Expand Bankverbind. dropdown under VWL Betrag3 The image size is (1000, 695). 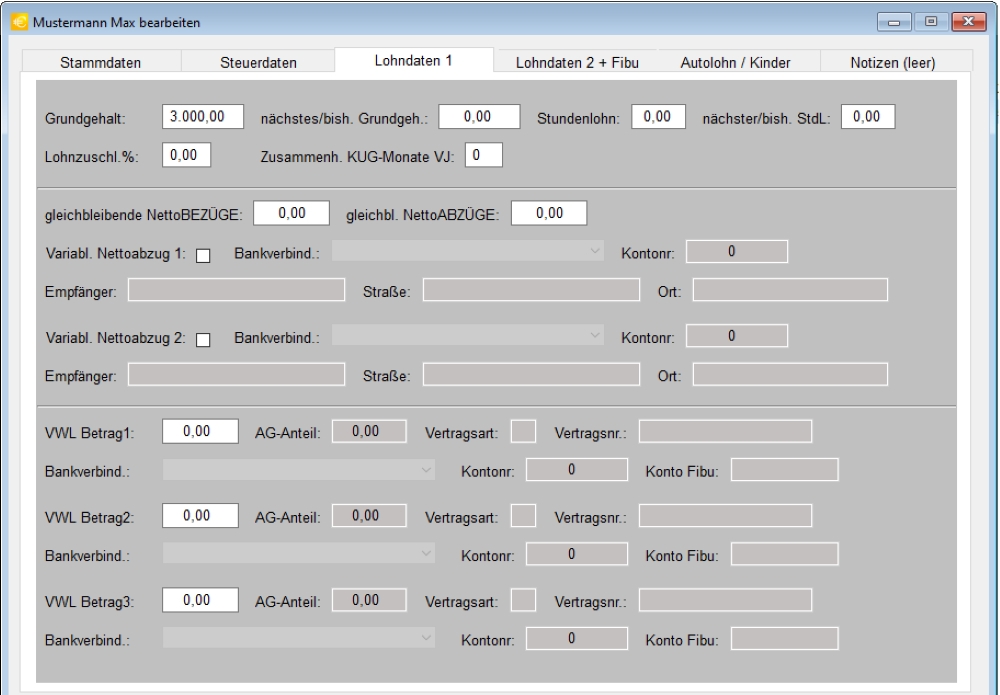click(298, 638)
